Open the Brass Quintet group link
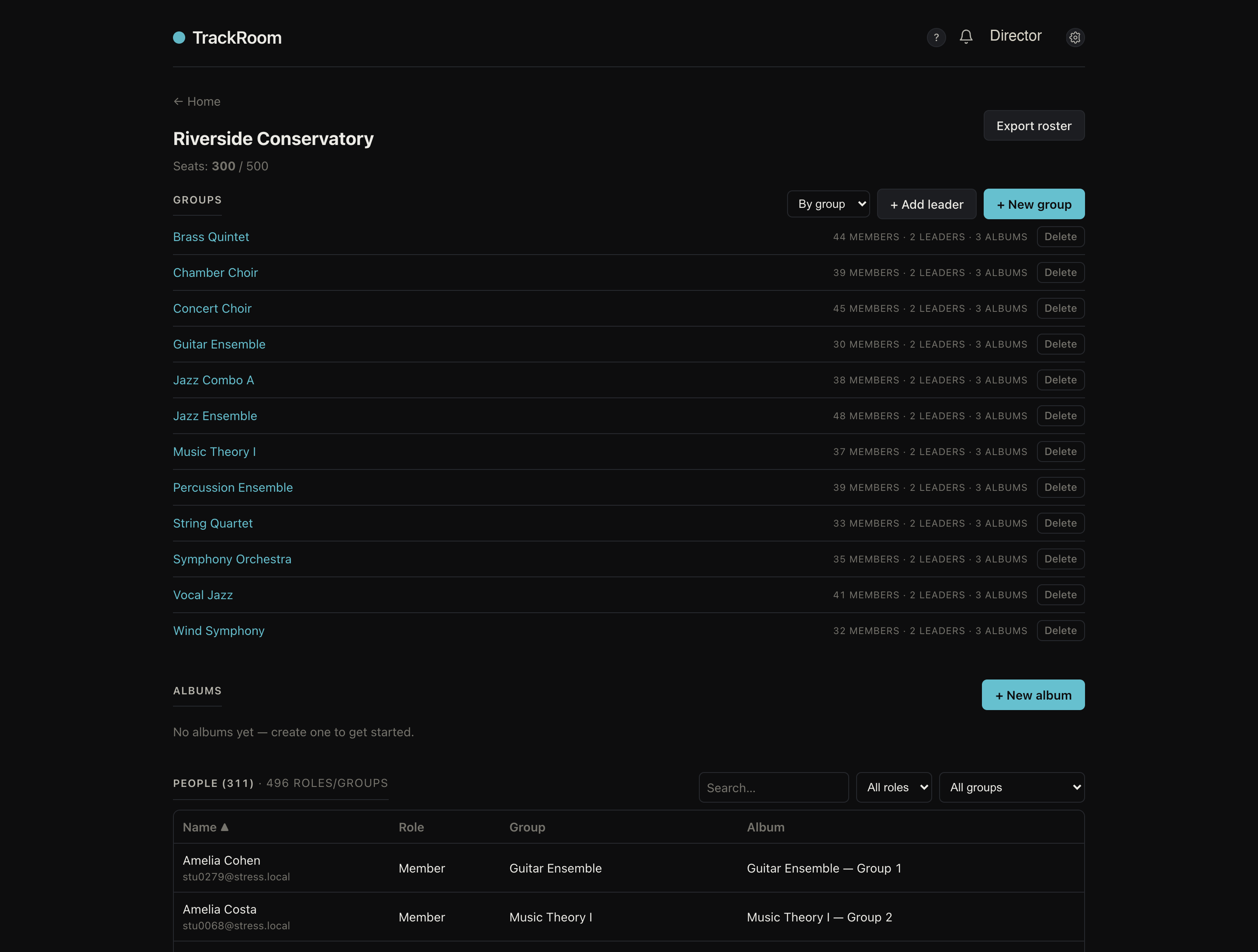 (x=211, y=237)
